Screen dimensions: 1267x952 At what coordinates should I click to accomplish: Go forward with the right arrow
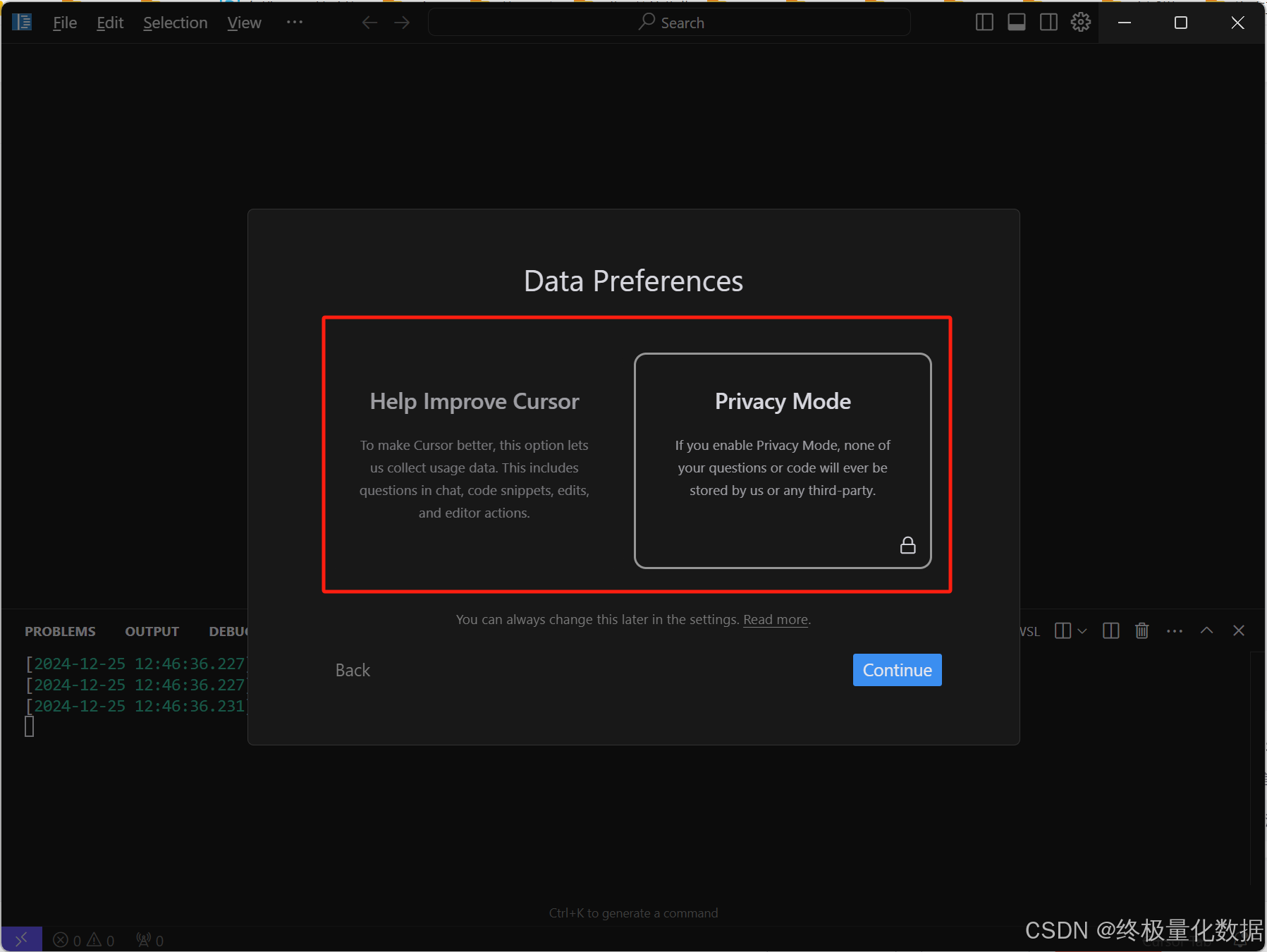click(402, 23)
